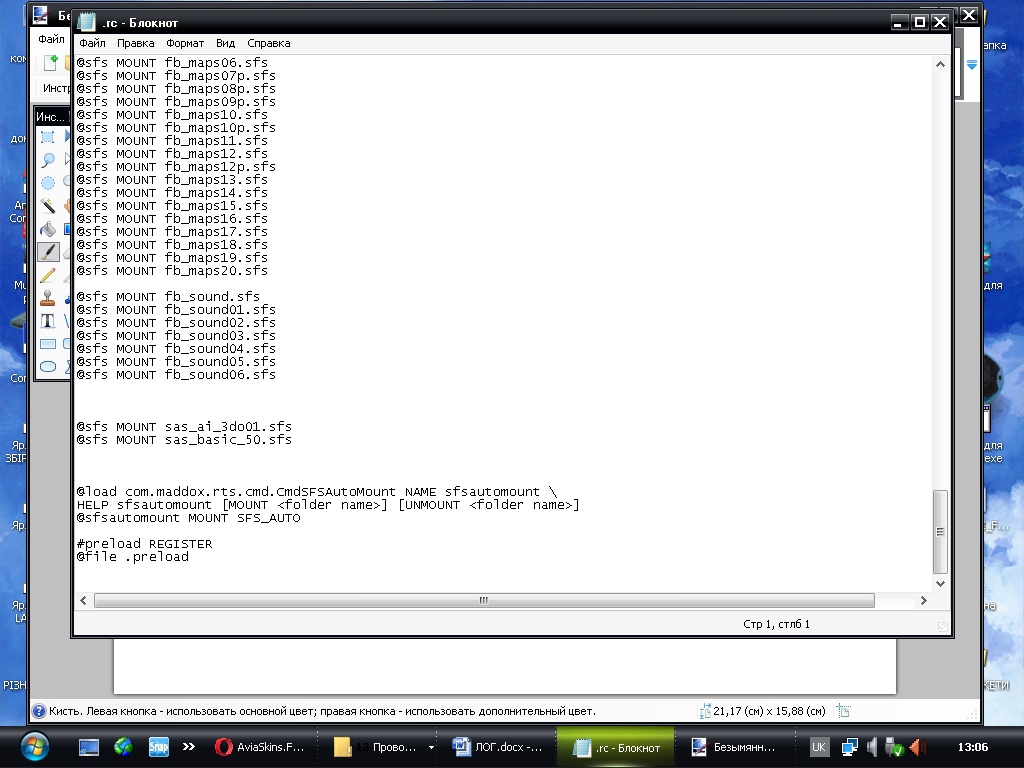Image resolution: width=1024 pixels, height=768 pixels.
Task: Click the horizontal scrollbar thumb in Notepad
Action: click(x=484, y=600)
